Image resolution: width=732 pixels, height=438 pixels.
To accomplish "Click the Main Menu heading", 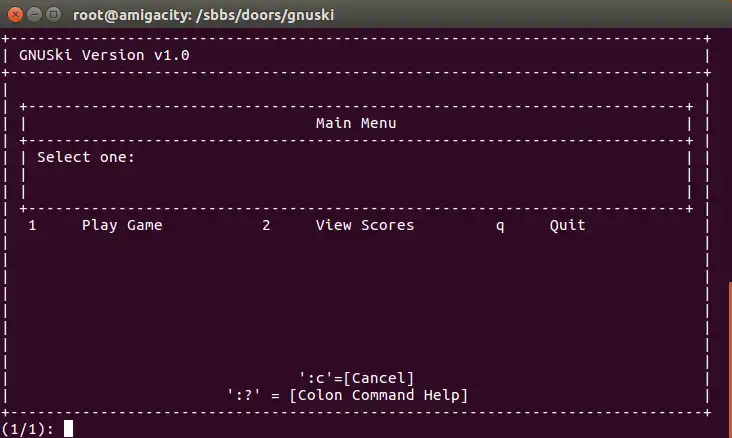I will [x=356, y=124].
